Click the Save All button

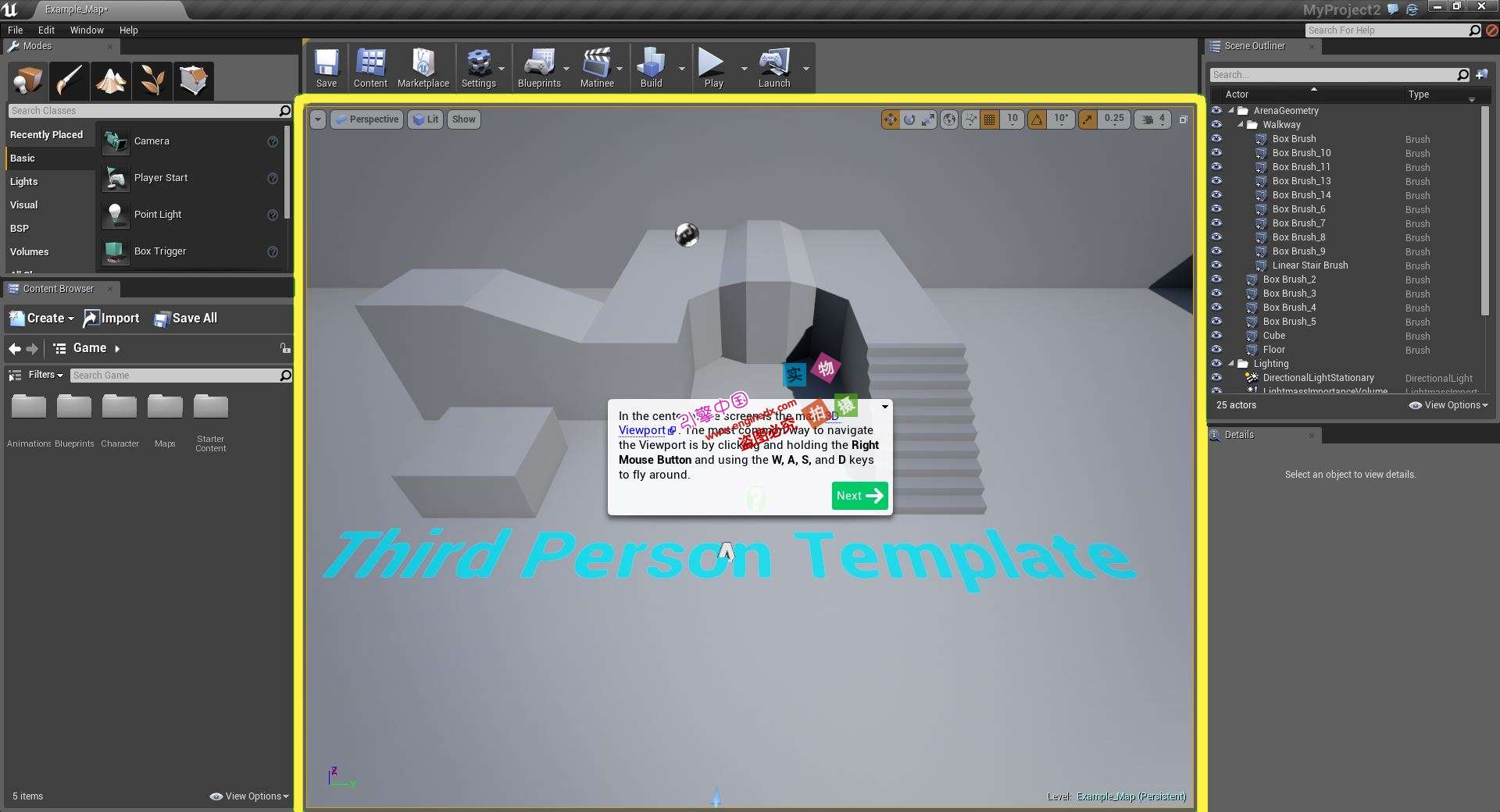(x=185, y=319)
